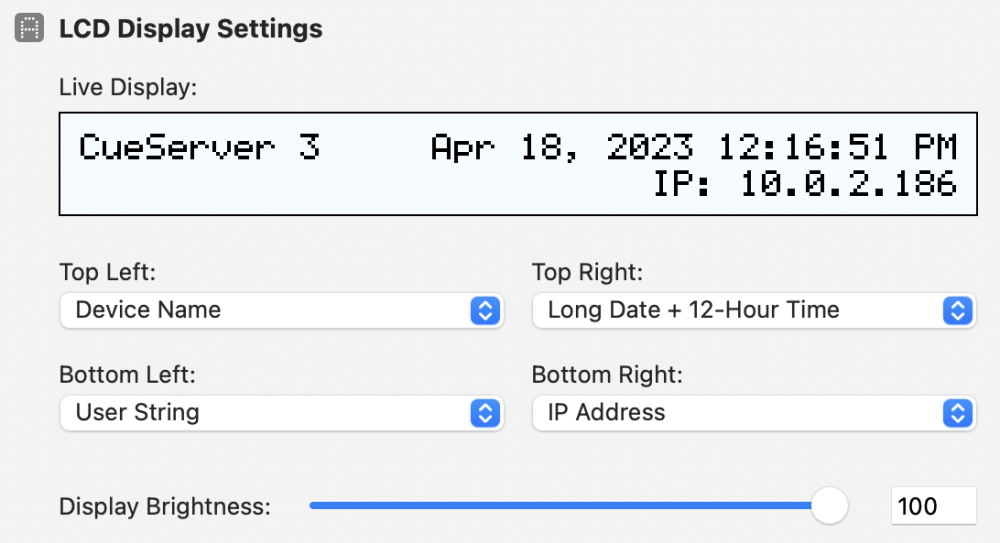Click blue chevron arrows beside Long Date + 12-Hour Time

pyautogui.click(x=957, y=310)
